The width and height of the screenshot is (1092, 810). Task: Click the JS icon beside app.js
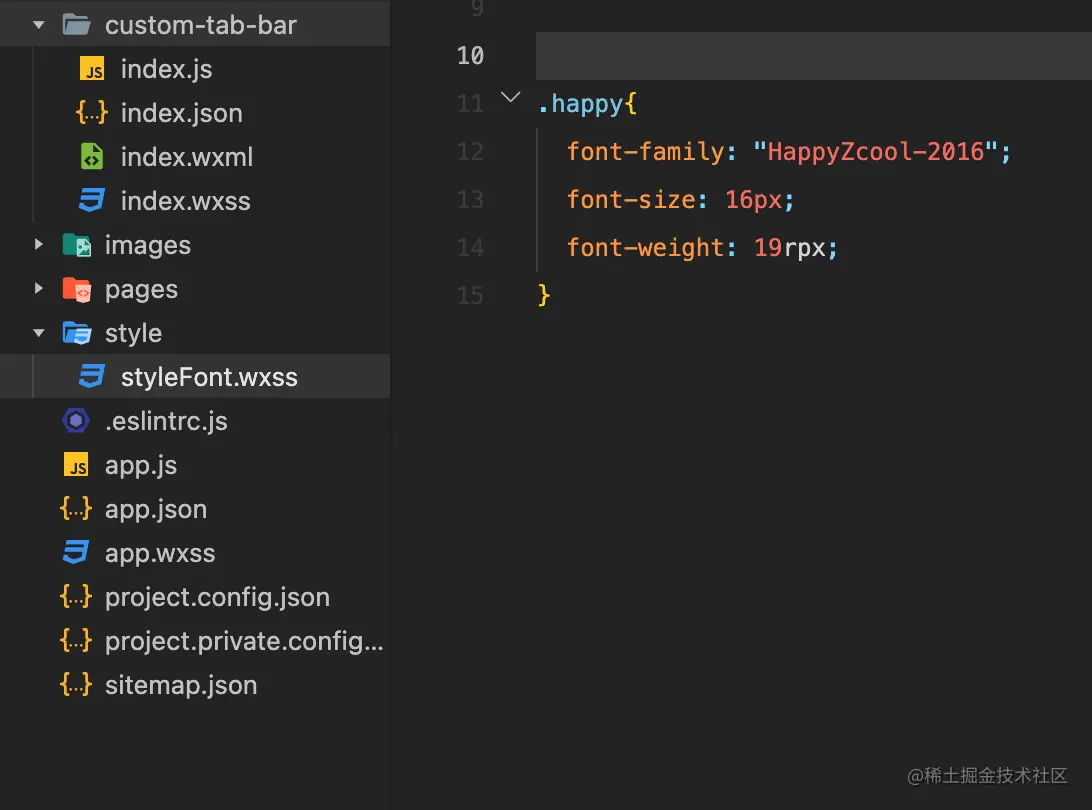pyautogui.click(x=76, y=465)
